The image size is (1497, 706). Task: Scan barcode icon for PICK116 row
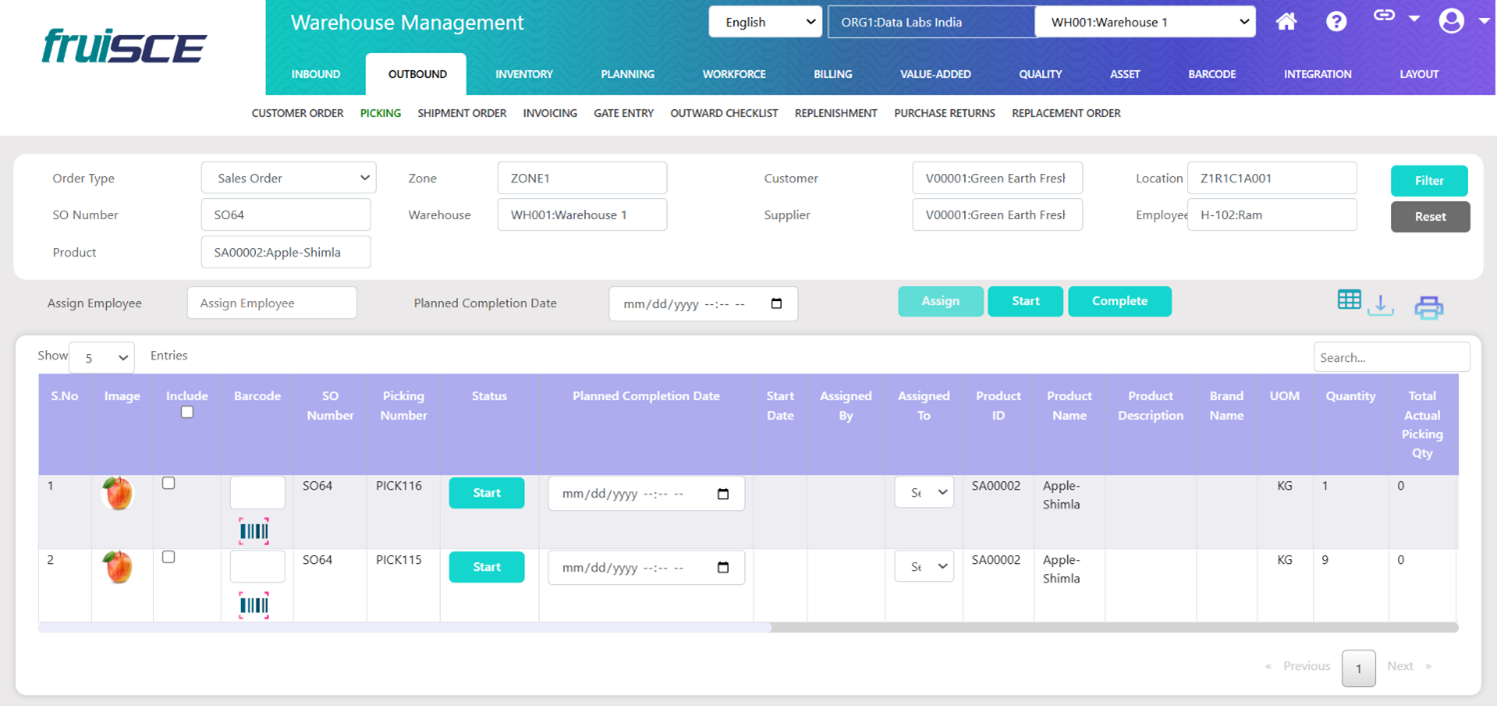click(x=254, y=531)
